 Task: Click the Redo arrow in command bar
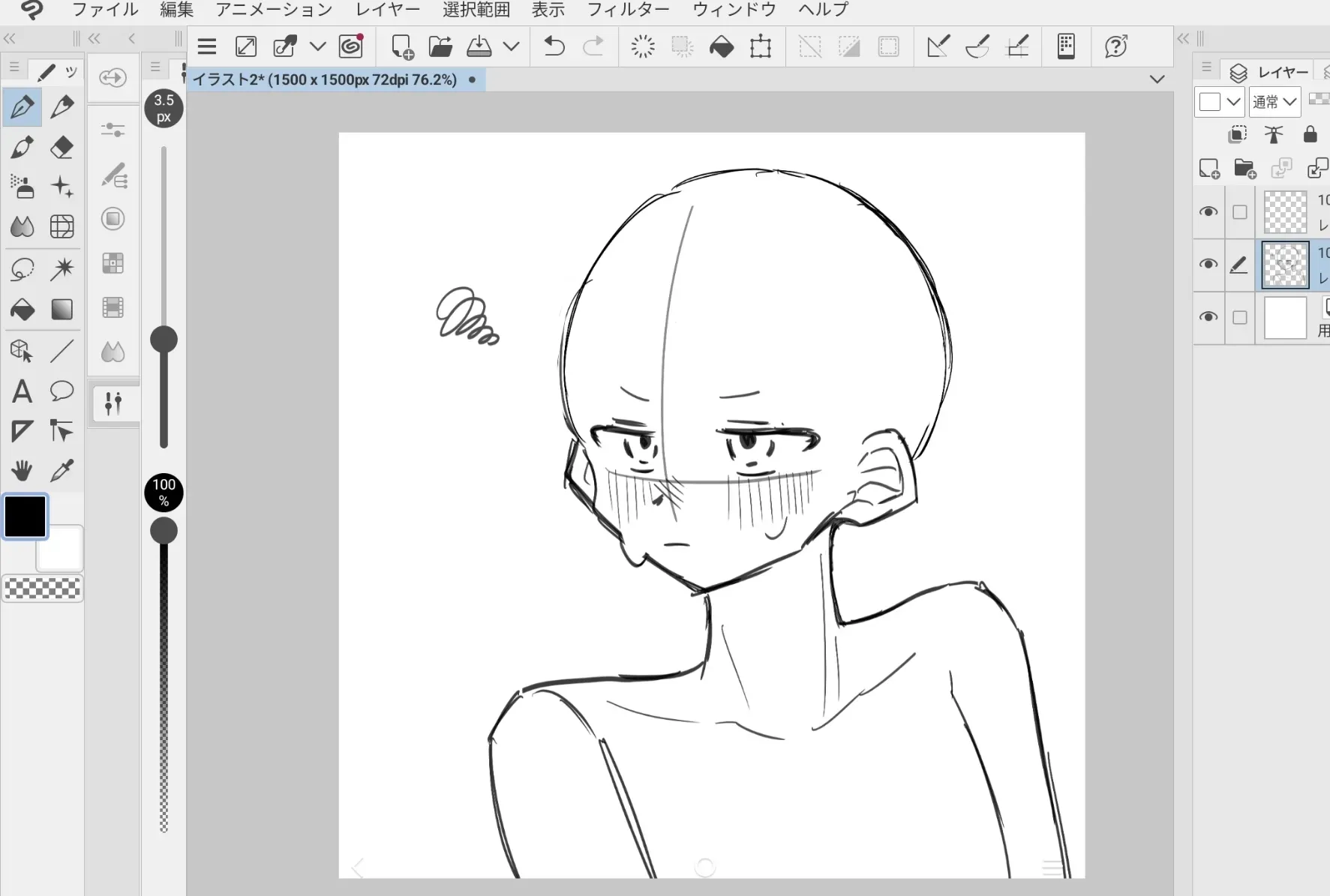tap(593, 46)
